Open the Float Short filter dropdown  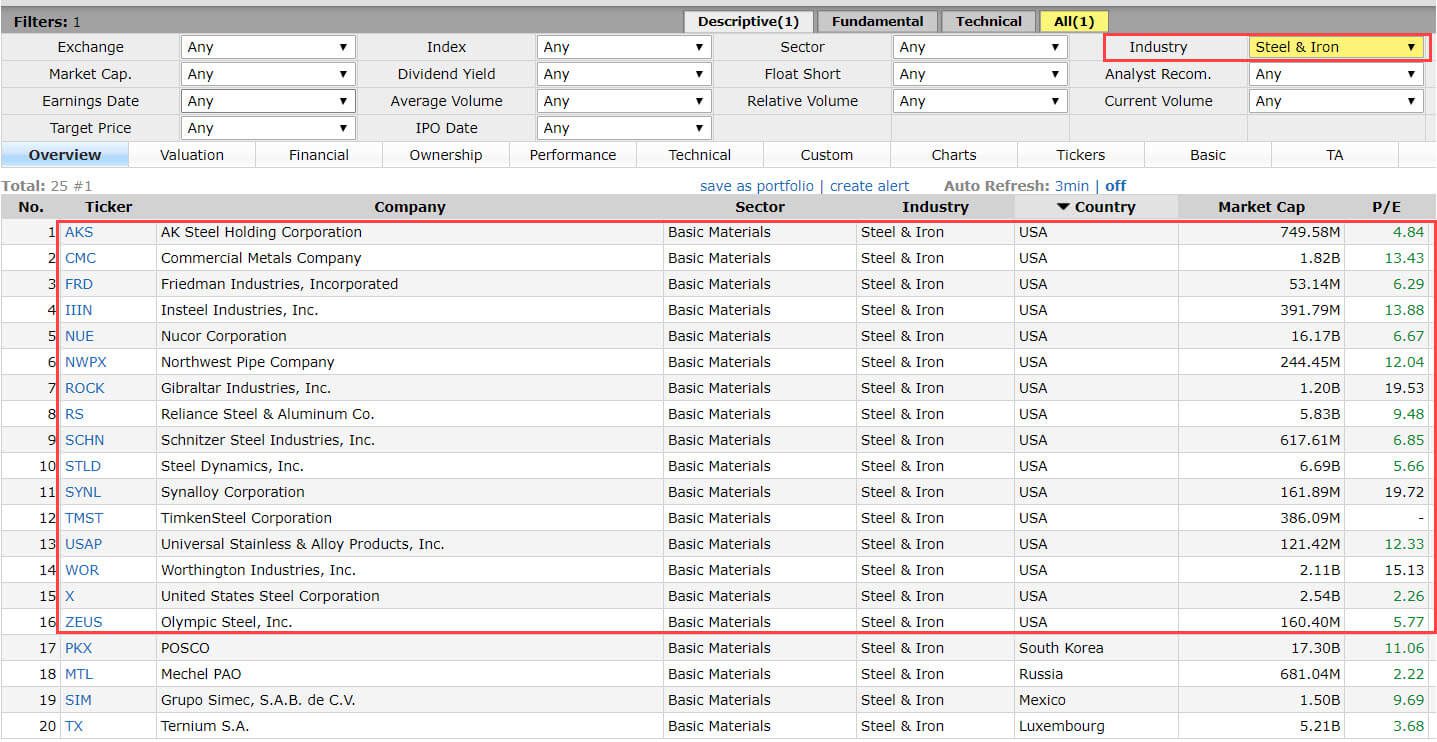pyautogui.click(x=978, y=73)
